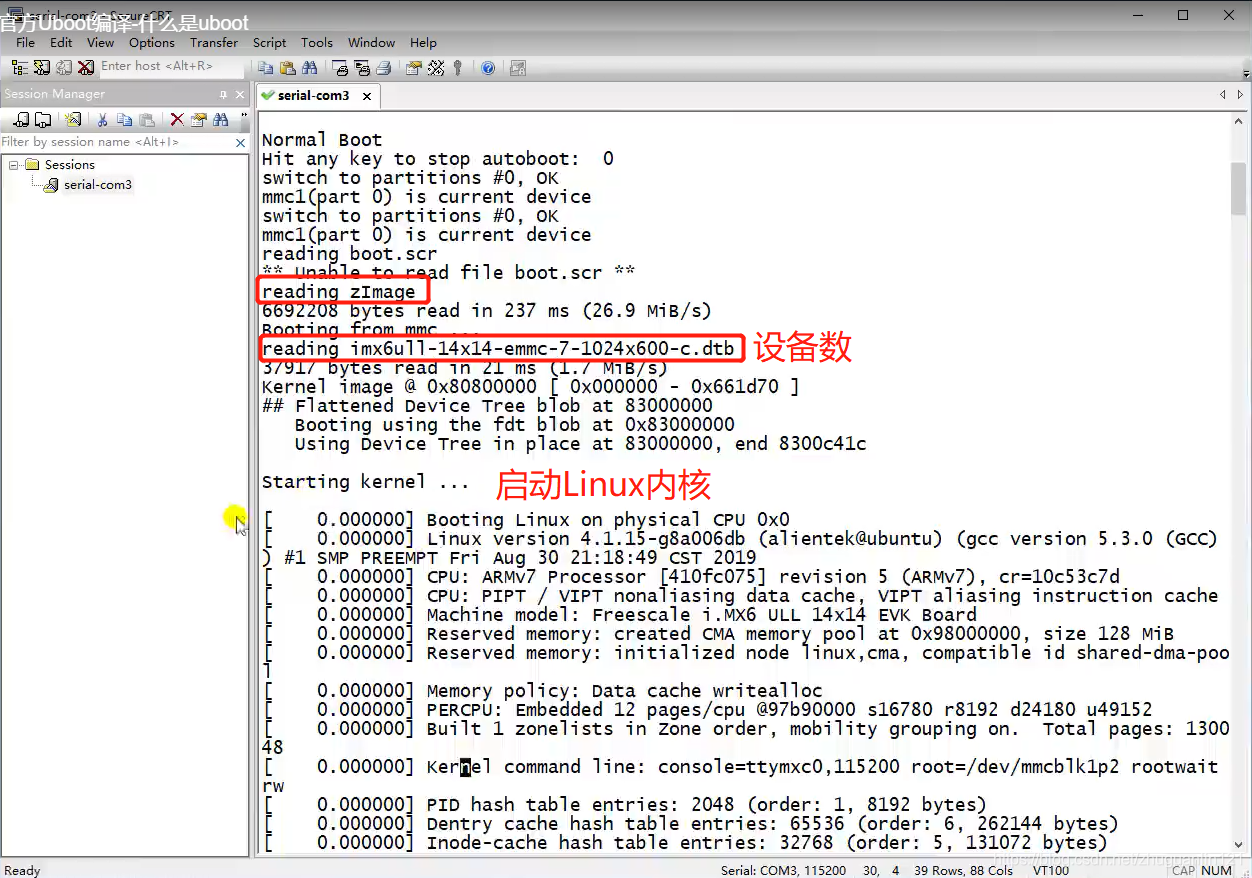The width and height of the screenshot is (1252, 878).
Task: Click the Find binoculars icon in main toolbar
Action: point(309,68)
